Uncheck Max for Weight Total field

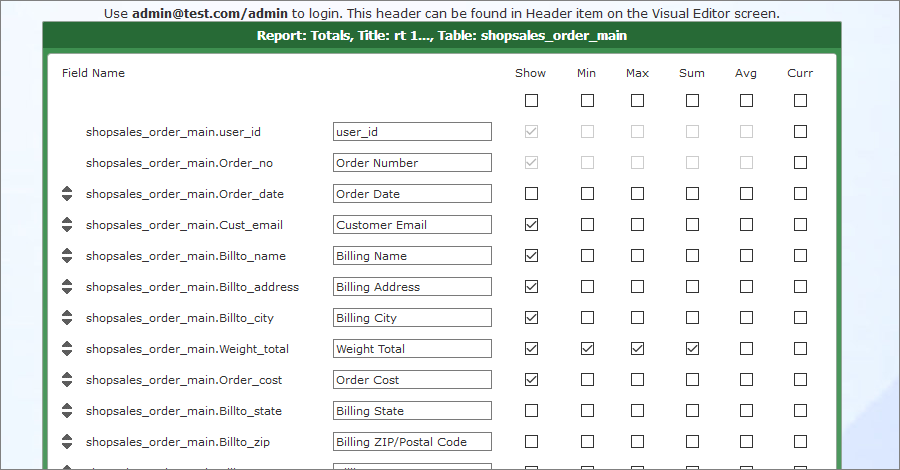tap(637, 348)
